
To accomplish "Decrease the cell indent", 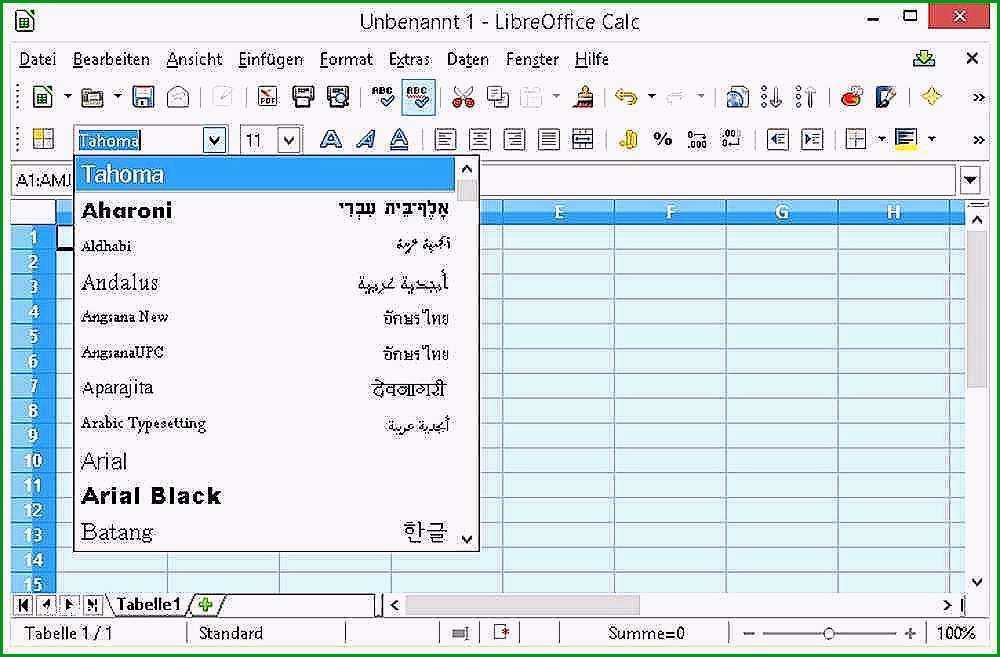I will pyautogui.click(x=777, y=139).
